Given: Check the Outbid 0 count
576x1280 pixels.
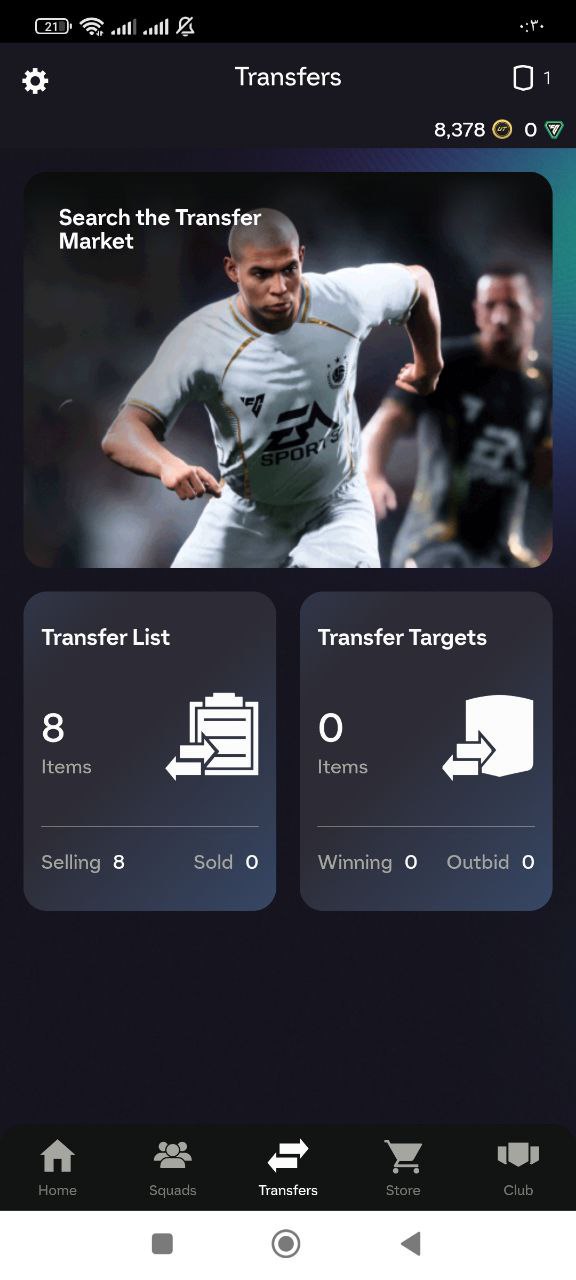Looking at the screenshot, I should coord(490,862).
